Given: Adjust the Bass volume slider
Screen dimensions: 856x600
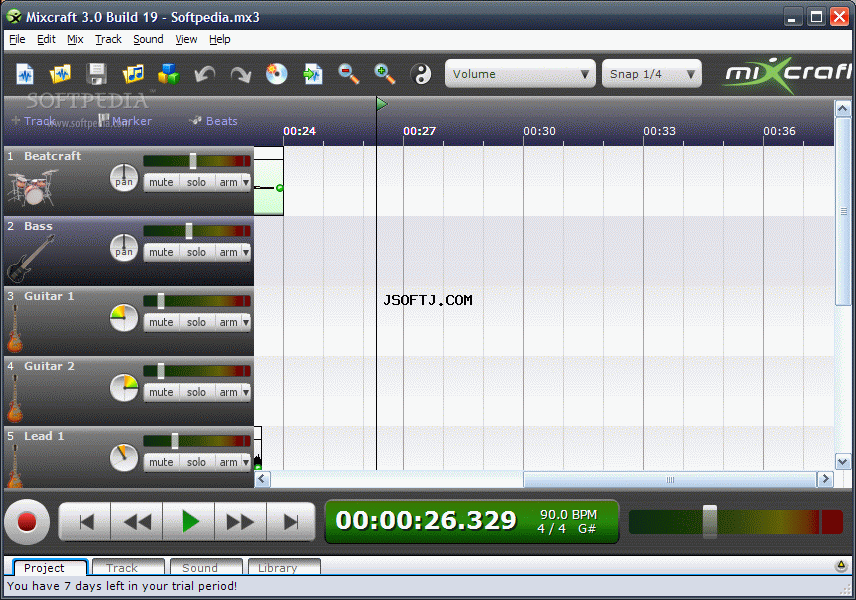Looking at the screenshot, I should click(189, 230).
